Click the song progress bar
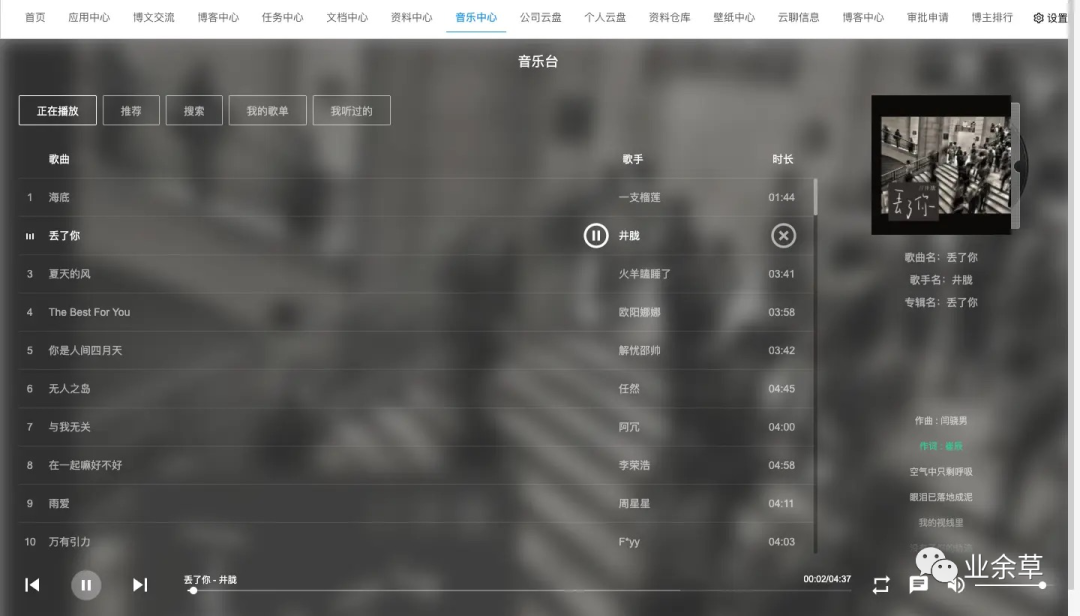The height and width of the screenshot is (616, 1080). [517, 591]
